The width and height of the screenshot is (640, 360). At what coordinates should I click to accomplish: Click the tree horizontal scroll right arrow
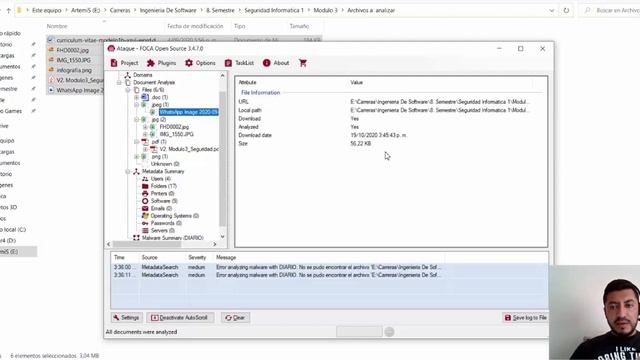click(215, 244)
